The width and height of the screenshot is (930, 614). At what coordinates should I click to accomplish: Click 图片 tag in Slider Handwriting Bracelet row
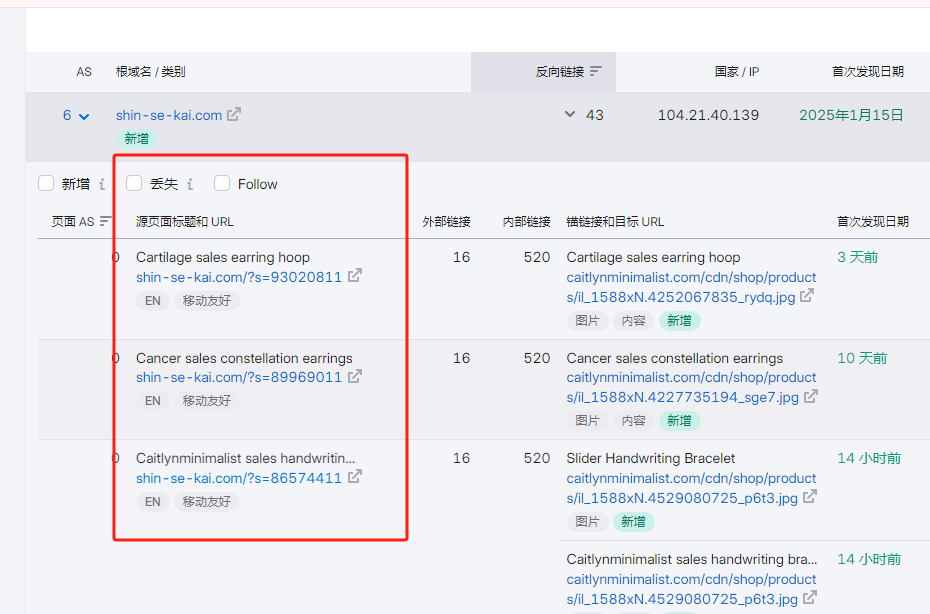pyautogui.click(x=587, y=522)
